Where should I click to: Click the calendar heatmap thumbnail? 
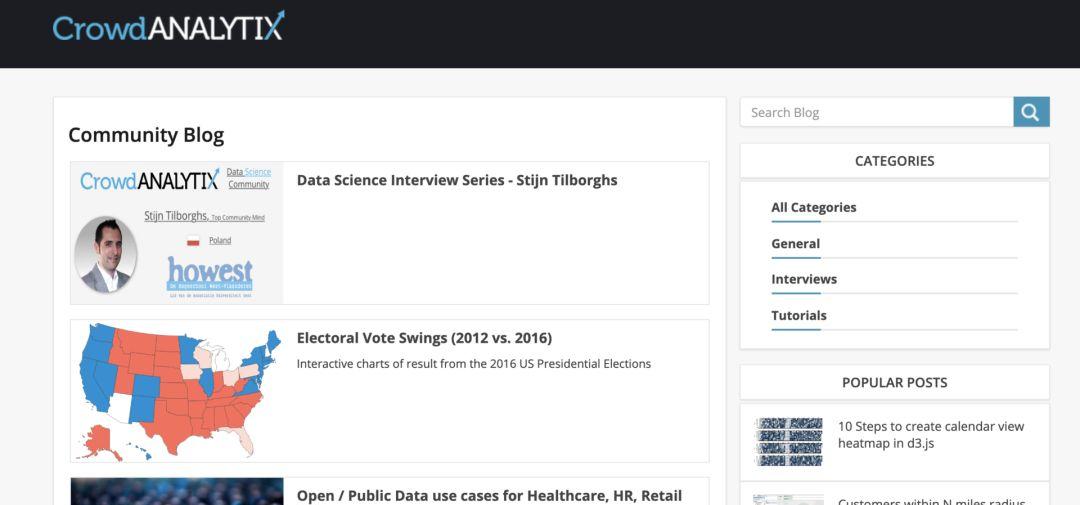click(788, 442)
